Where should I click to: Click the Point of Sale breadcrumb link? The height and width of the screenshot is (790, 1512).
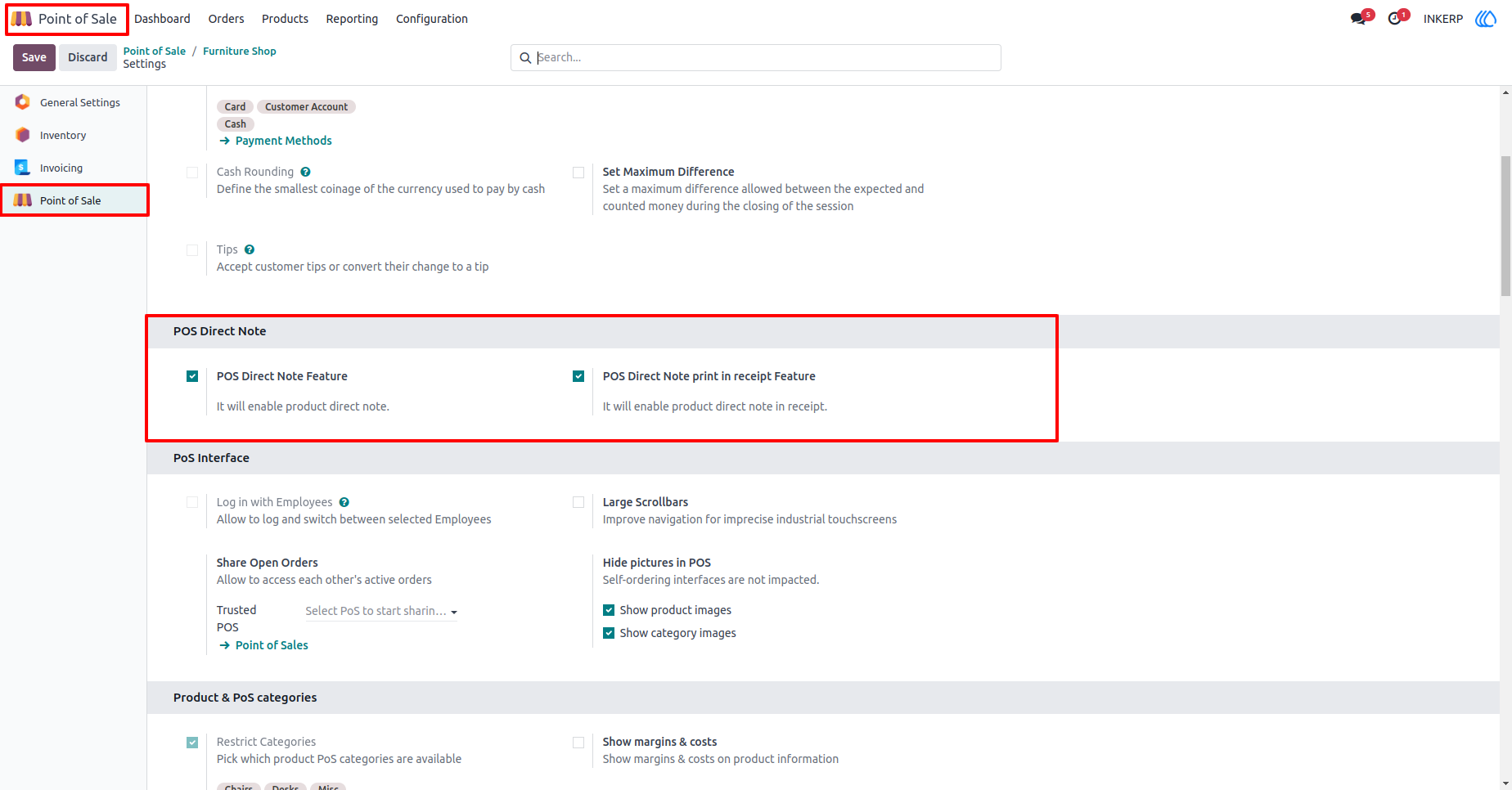click(155, 51)
